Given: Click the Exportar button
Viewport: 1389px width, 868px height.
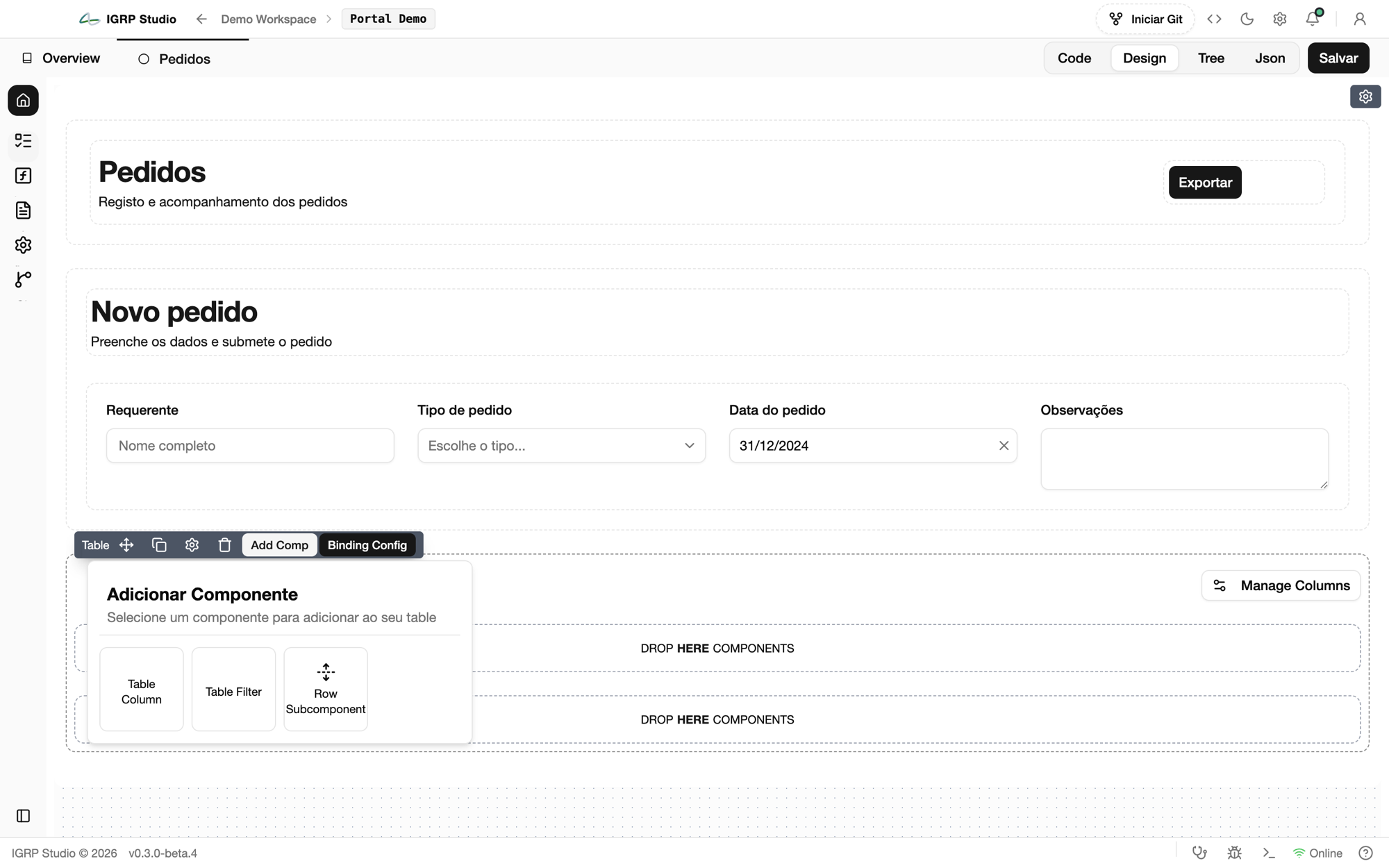Looking at the screenshot, I should pyautogui.click(x=1205, y=183).
